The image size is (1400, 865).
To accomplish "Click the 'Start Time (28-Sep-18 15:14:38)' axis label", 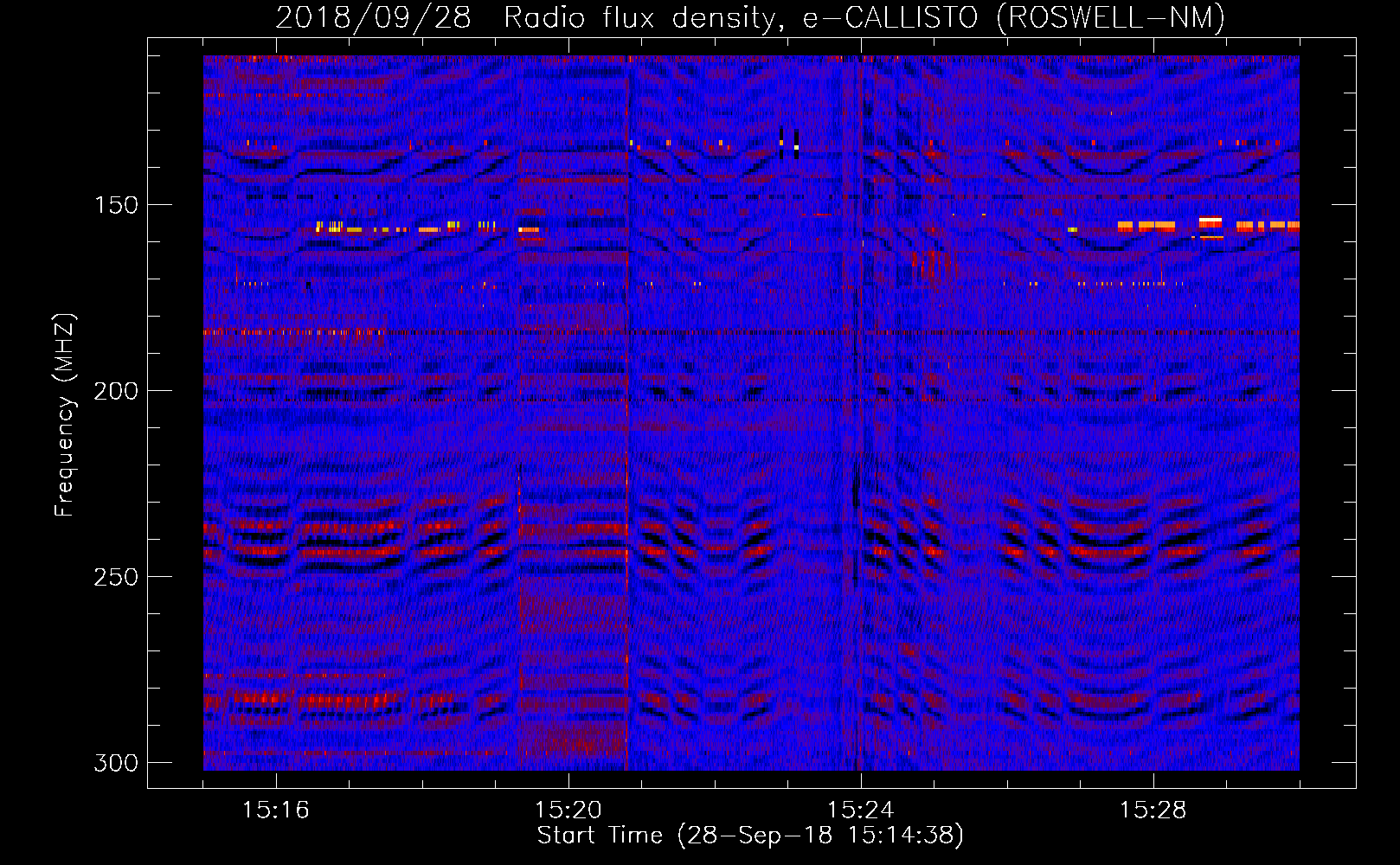I will coord(750,836).
